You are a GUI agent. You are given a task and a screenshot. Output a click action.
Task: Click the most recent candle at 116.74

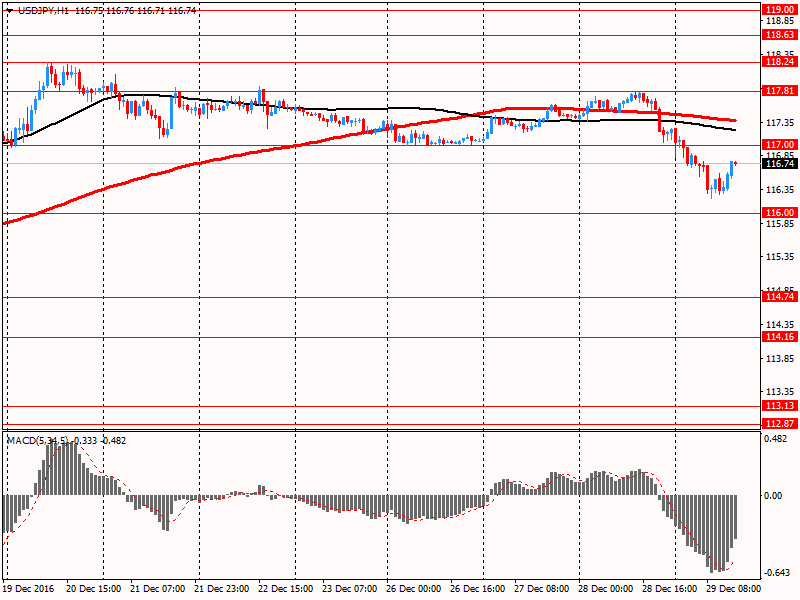tap(736, 163)
